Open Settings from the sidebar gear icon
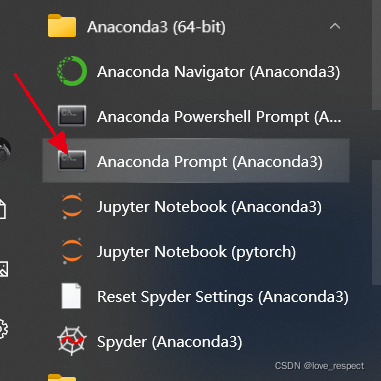381x381 pixels. (x=3, y=329)
